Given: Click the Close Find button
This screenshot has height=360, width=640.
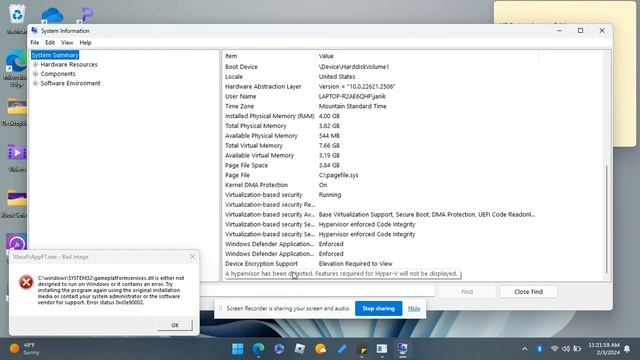Looking at the screenshot, I should click(528, 292).
